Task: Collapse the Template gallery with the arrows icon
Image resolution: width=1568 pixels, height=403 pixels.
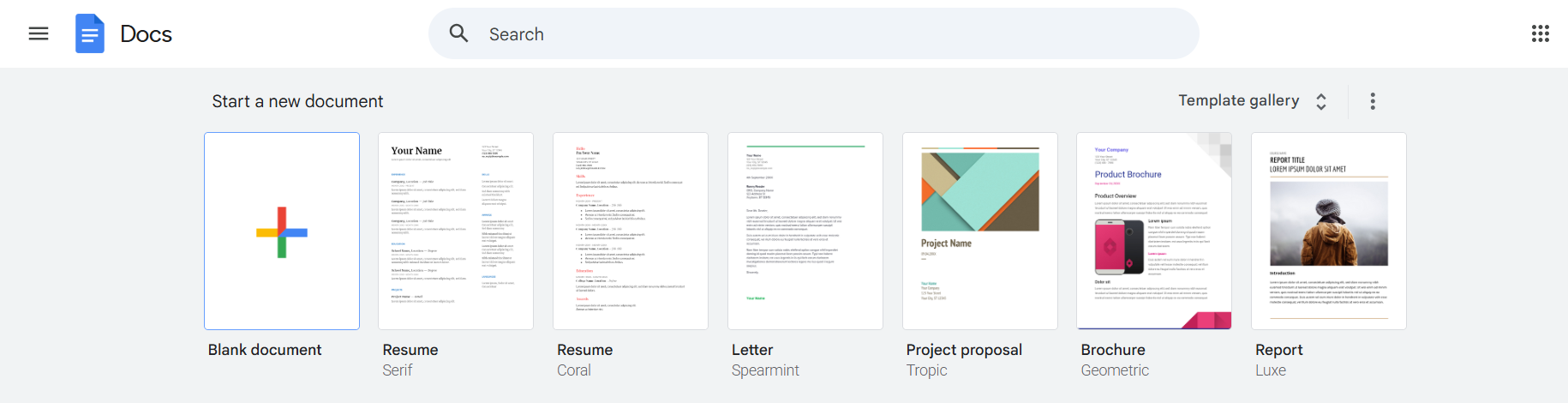Action: [x=1321, y=101]
